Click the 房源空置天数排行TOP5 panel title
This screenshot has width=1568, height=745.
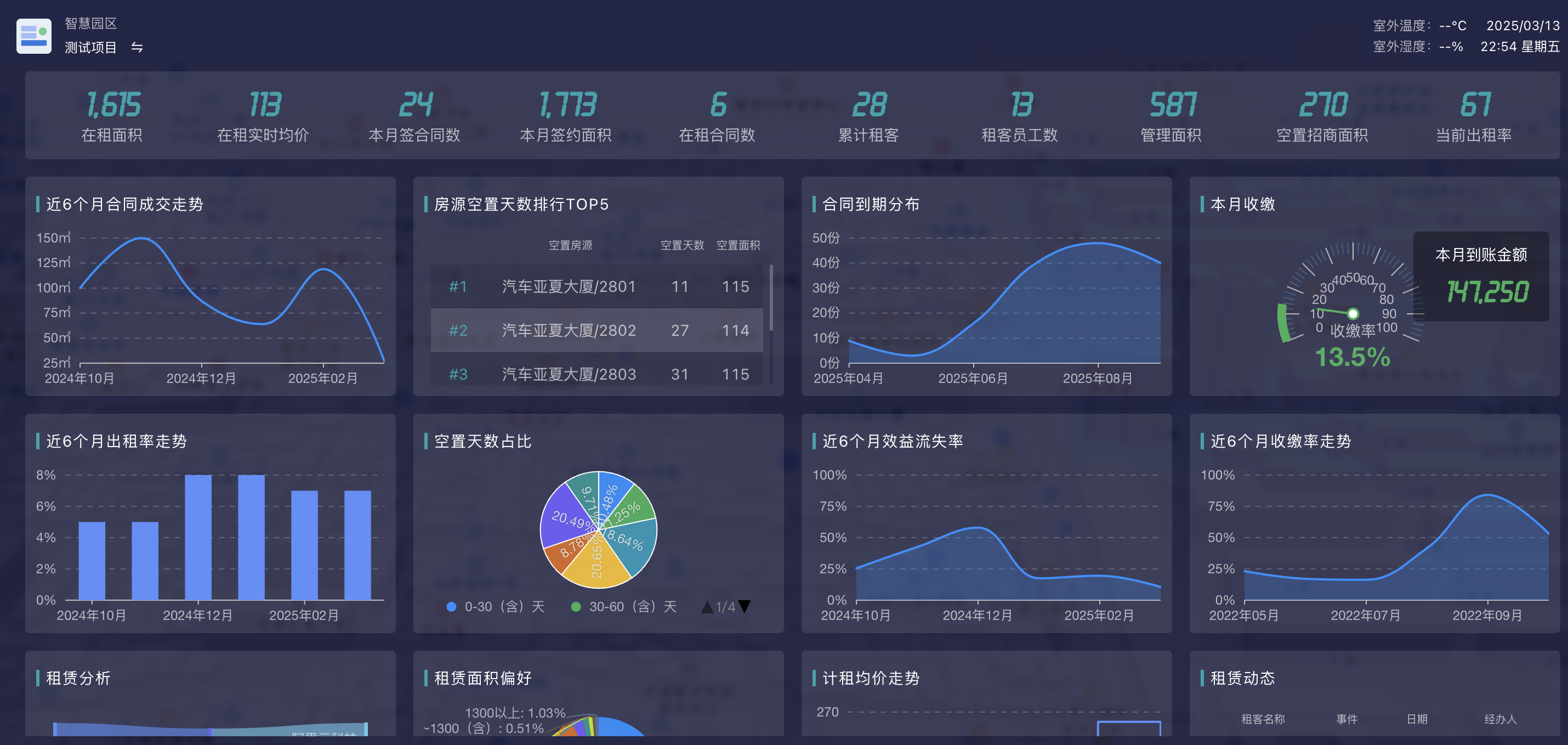pos(521,204)
